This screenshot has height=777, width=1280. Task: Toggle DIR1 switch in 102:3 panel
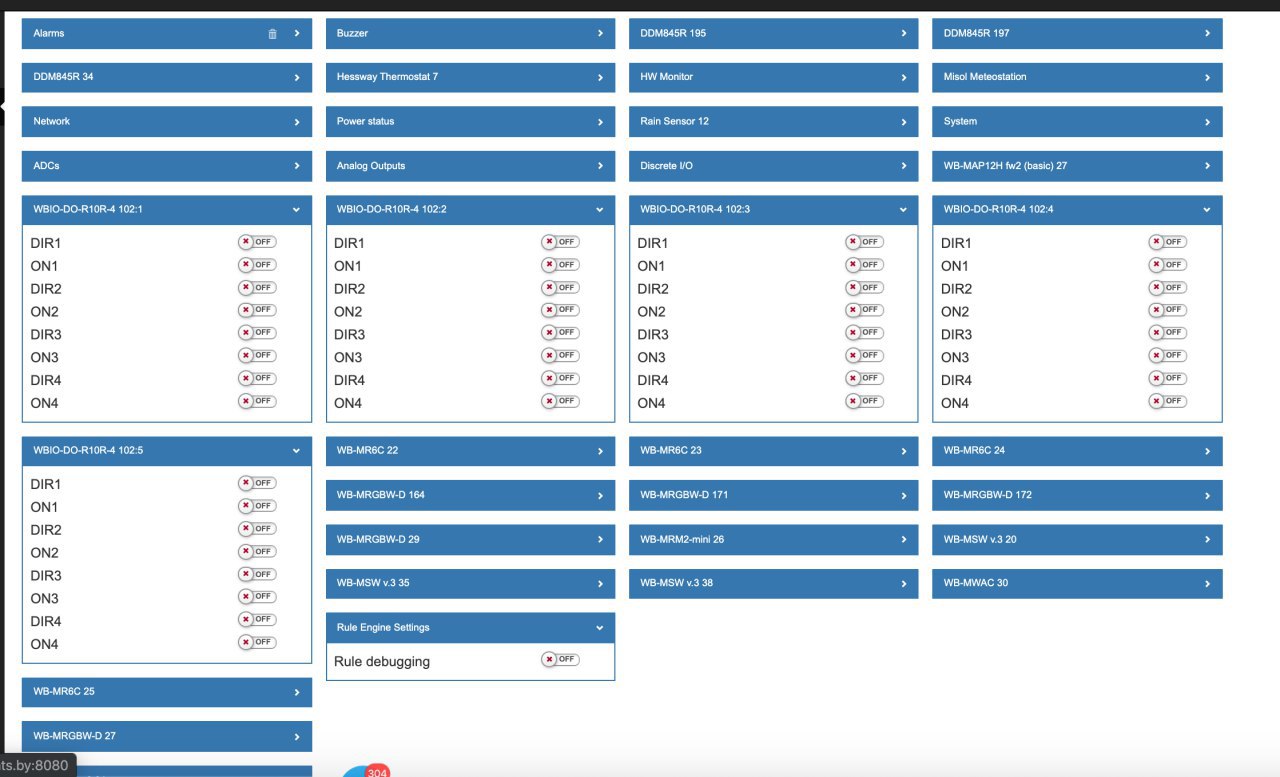click(864, 242)
